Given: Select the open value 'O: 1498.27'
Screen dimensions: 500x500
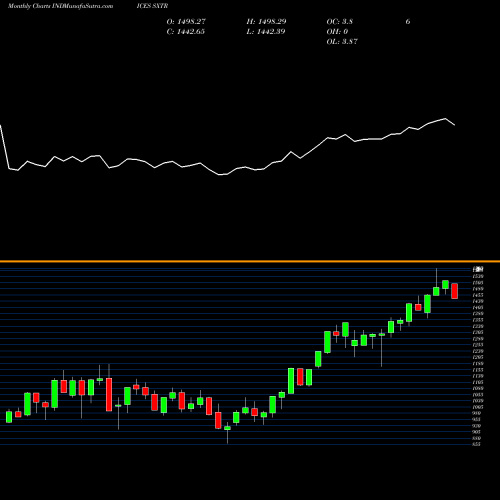Looking at the screenshot, I should [186, 22].
